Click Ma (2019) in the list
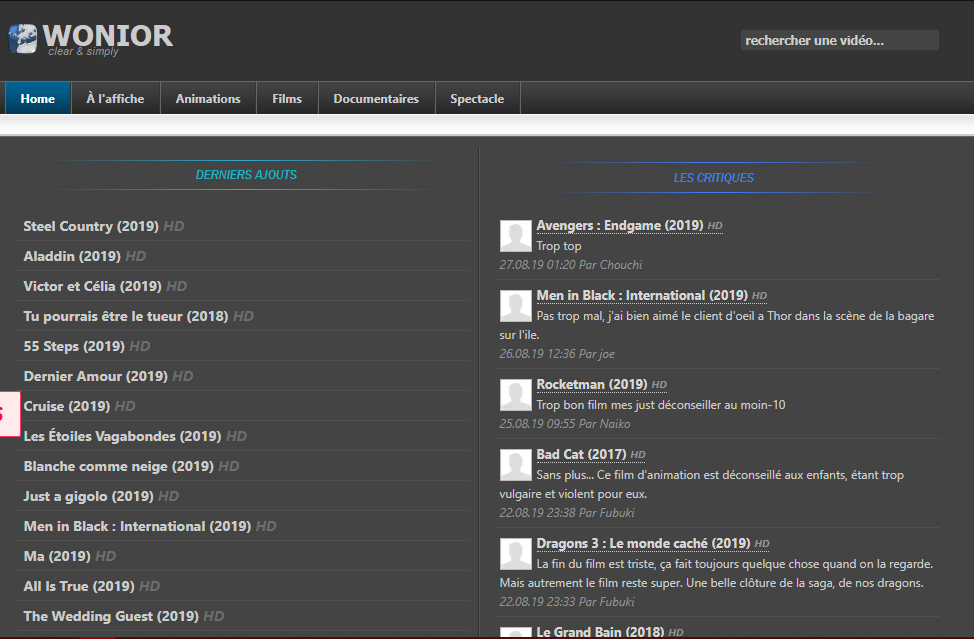The width and height of the screenshot is (974, 639). point(57,556)
